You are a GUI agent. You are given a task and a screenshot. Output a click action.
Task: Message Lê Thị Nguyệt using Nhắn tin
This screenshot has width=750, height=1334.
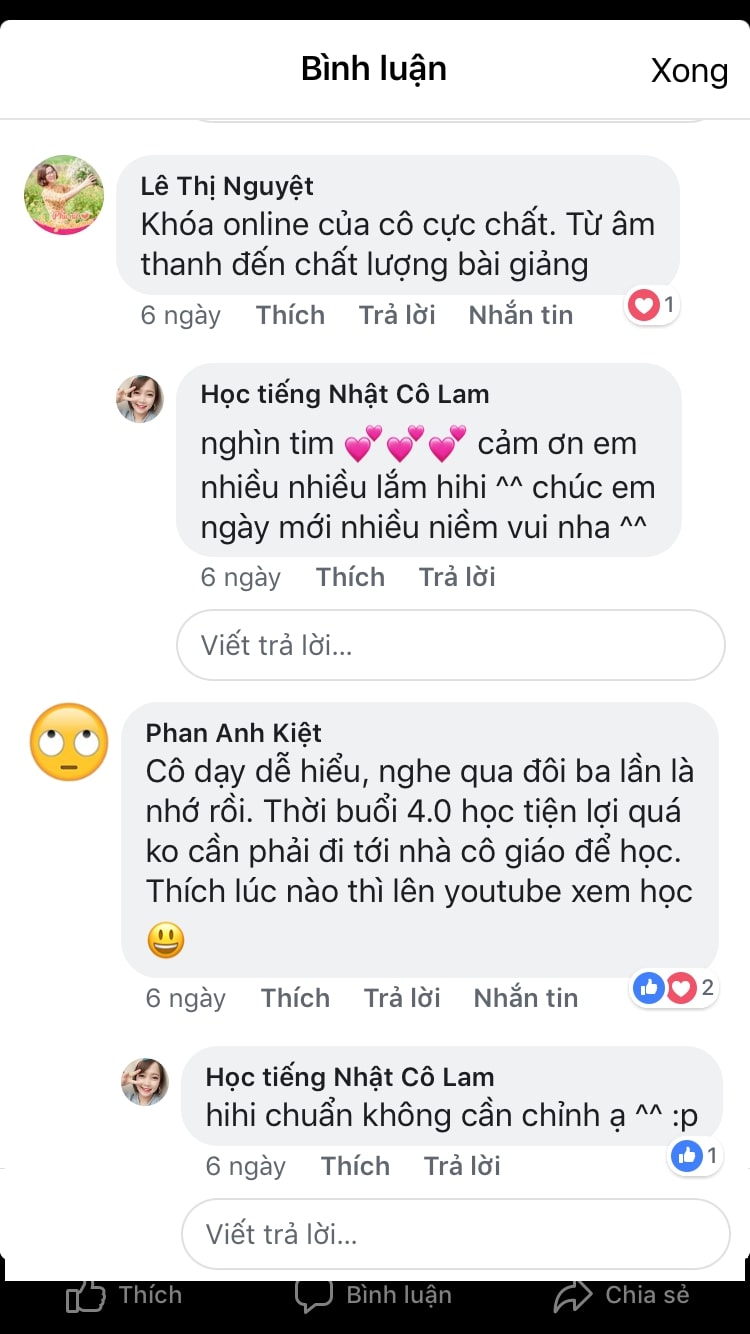[x=521, y=315]
